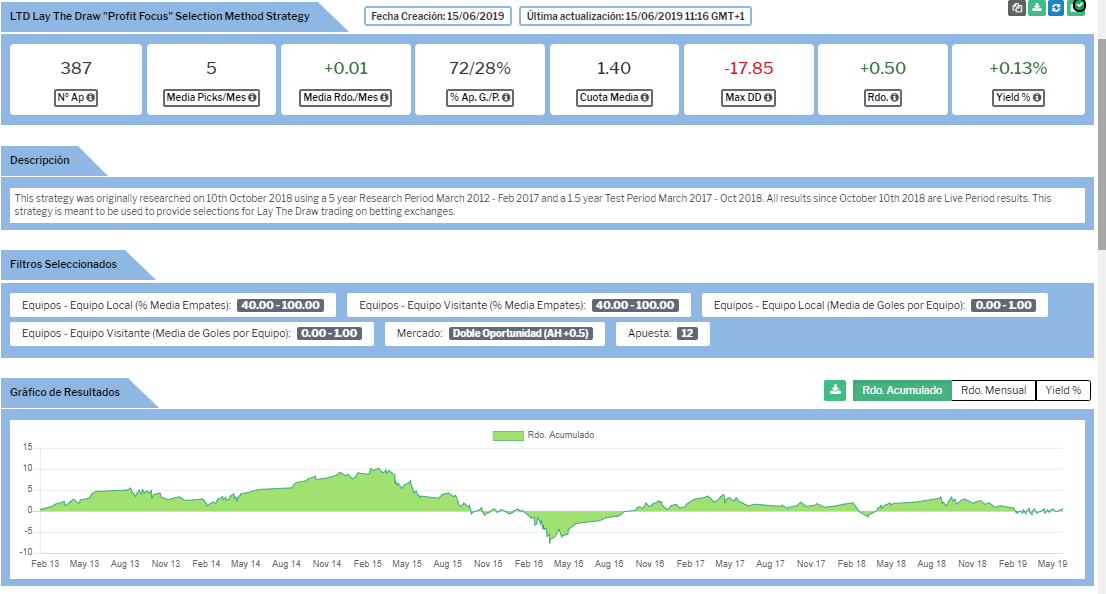The height and width of the screenshot is (594, 1106).
Task: Click info icon beside Nº Ap
Action: 90,97
